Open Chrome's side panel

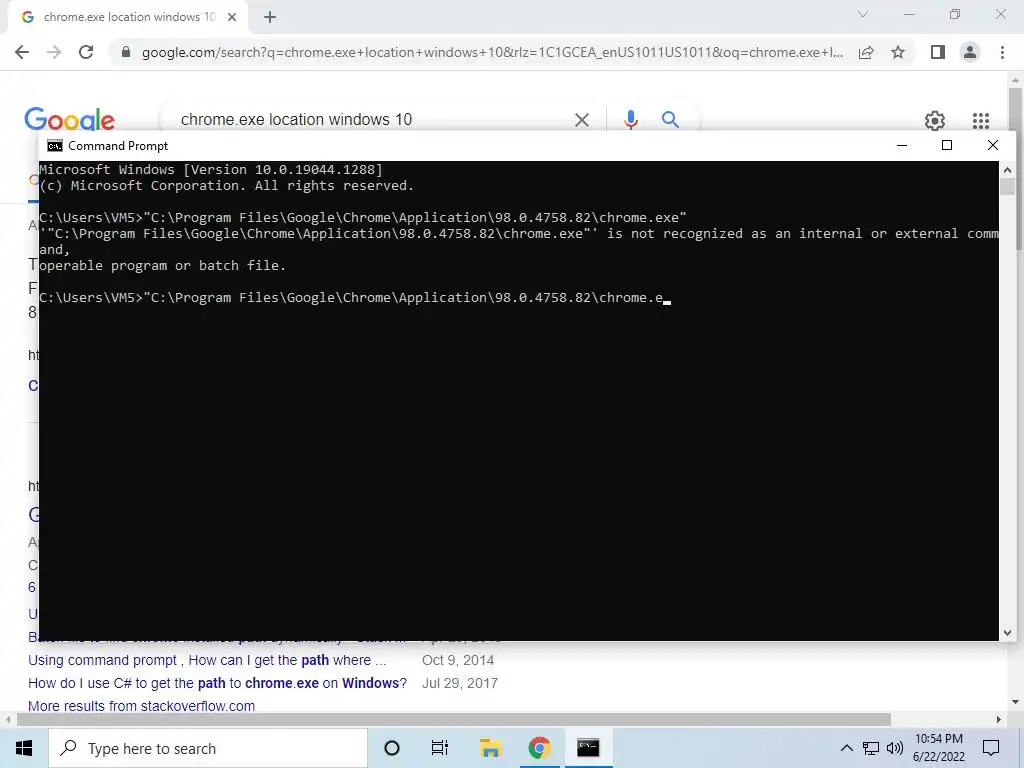(x=938, y=52)
